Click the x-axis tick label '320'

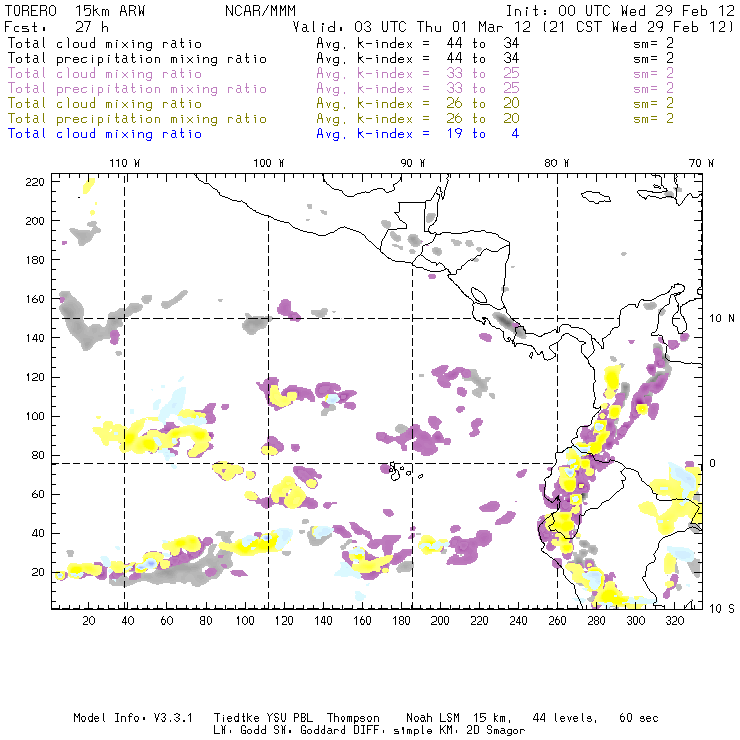[674, 621]
